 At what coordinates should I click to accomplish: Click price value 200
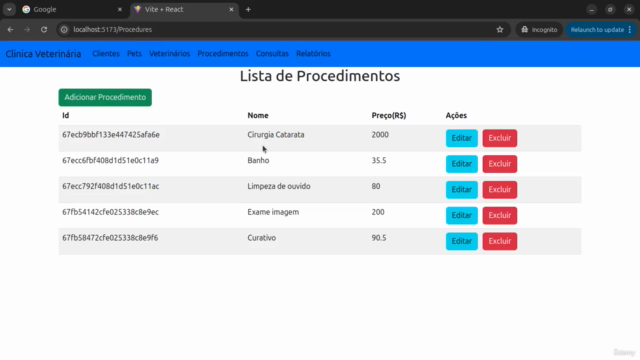[x=378, y=212]
